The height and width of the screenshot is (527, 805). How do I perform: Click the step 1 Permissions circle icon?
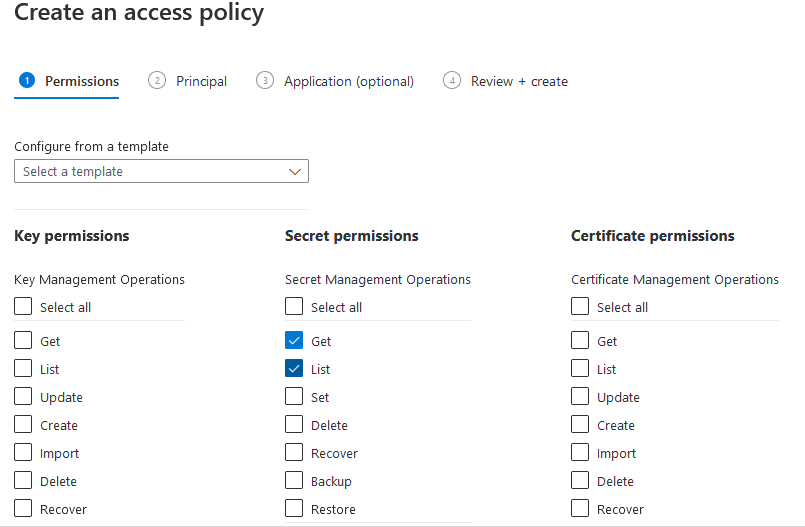pos(27,81)
